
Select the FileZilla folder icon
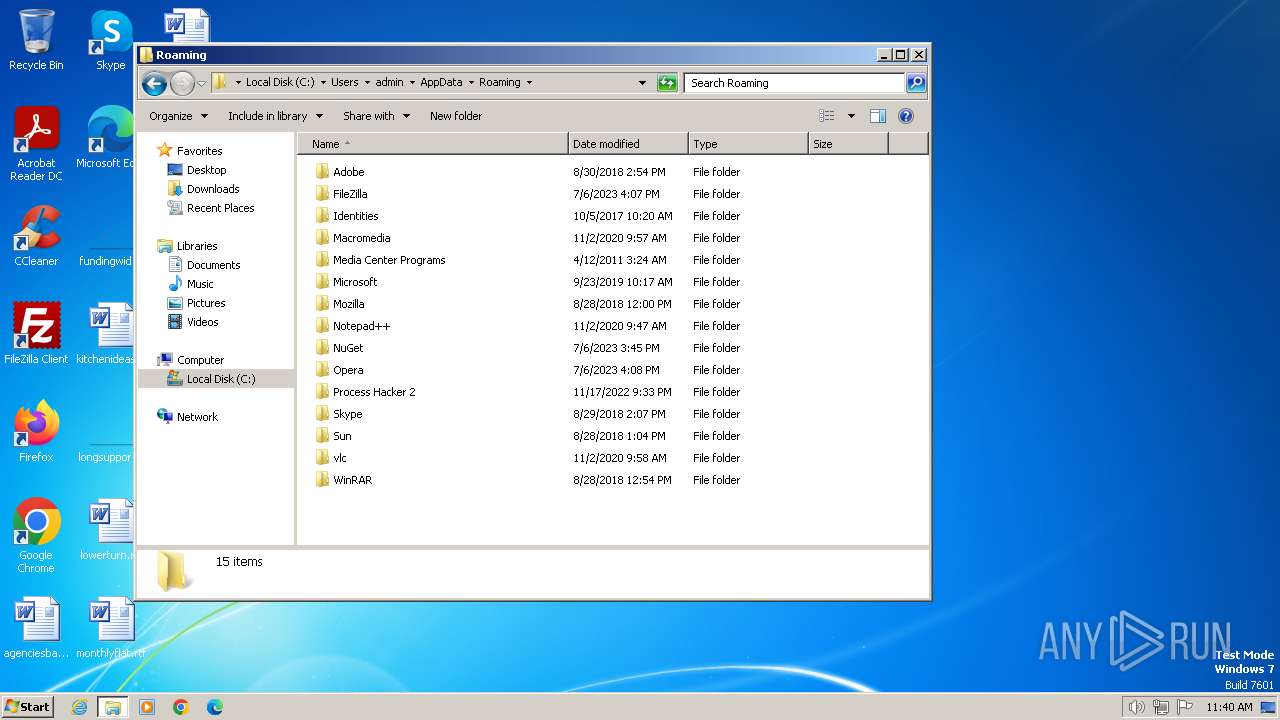(322, 194)
